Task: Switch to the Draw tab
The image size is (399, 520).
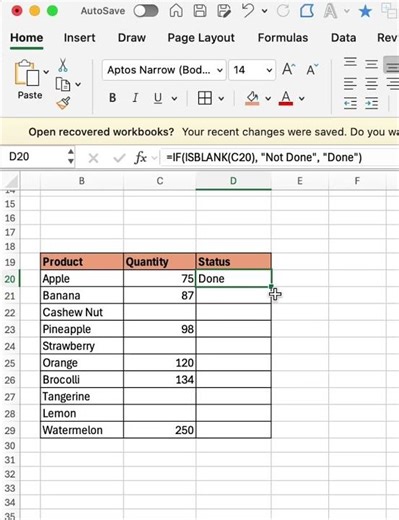Action: click(x=132, y=38)
